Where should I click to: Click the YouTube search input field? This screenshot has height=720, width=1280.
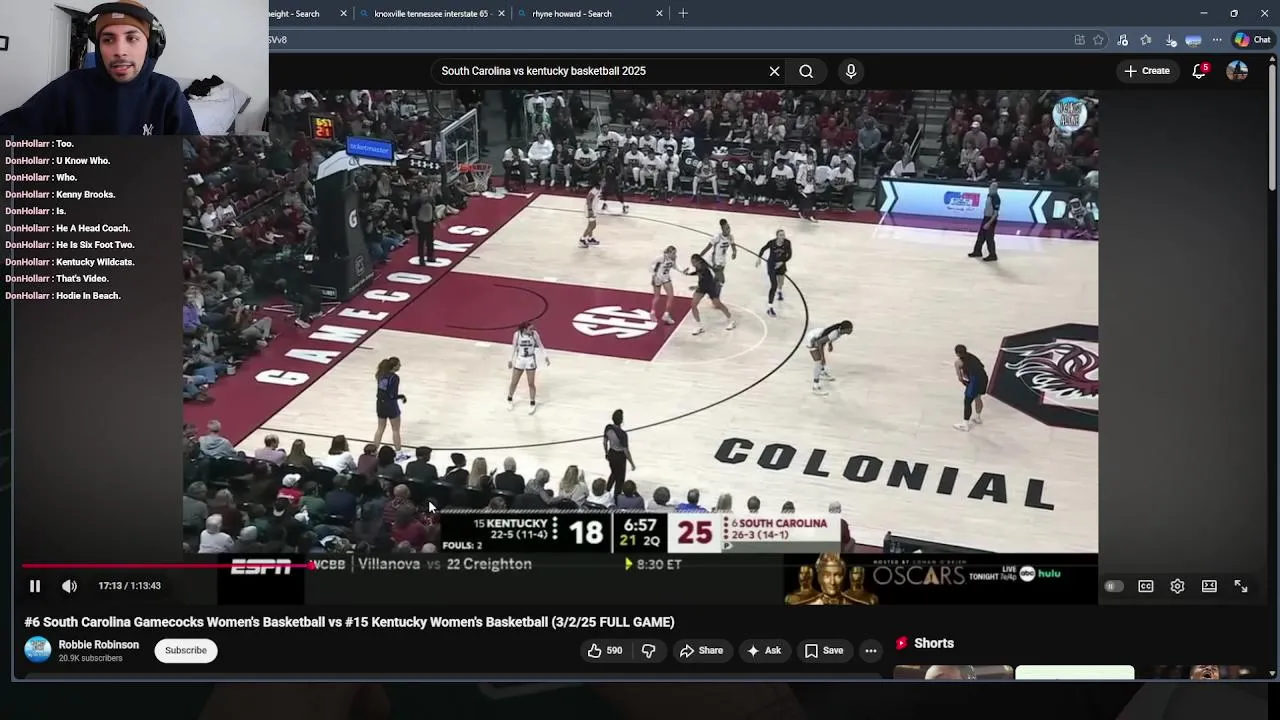[x=598, y=71]
